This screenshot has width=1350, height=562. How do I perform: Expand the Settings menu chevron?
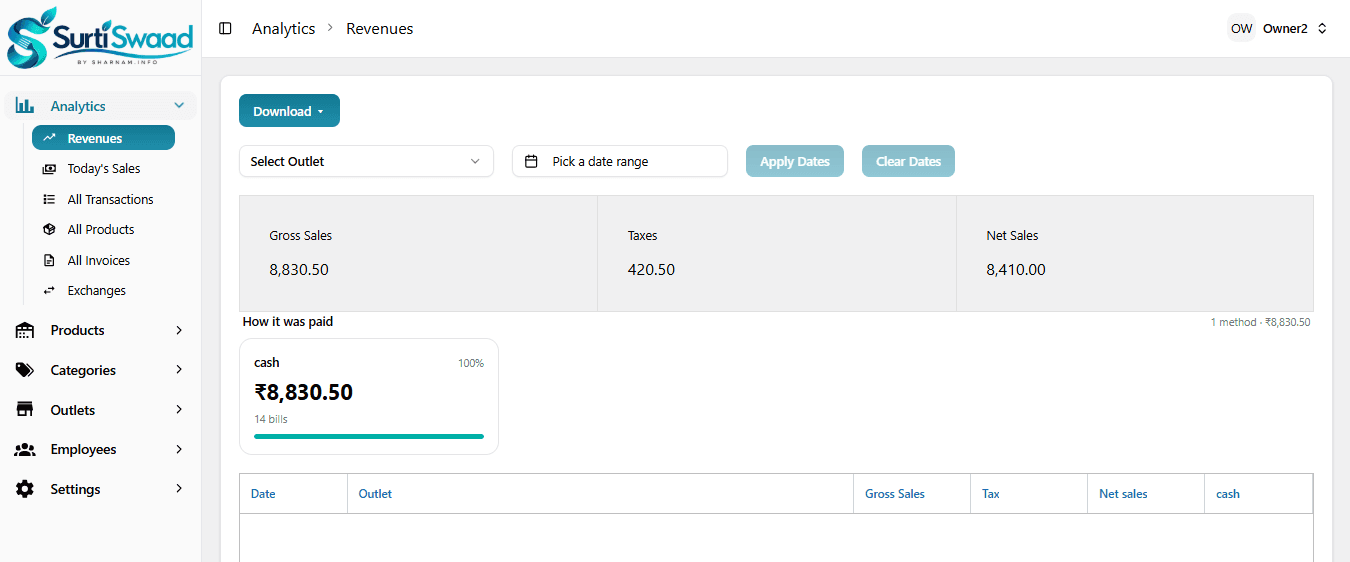tap(179, 489)
